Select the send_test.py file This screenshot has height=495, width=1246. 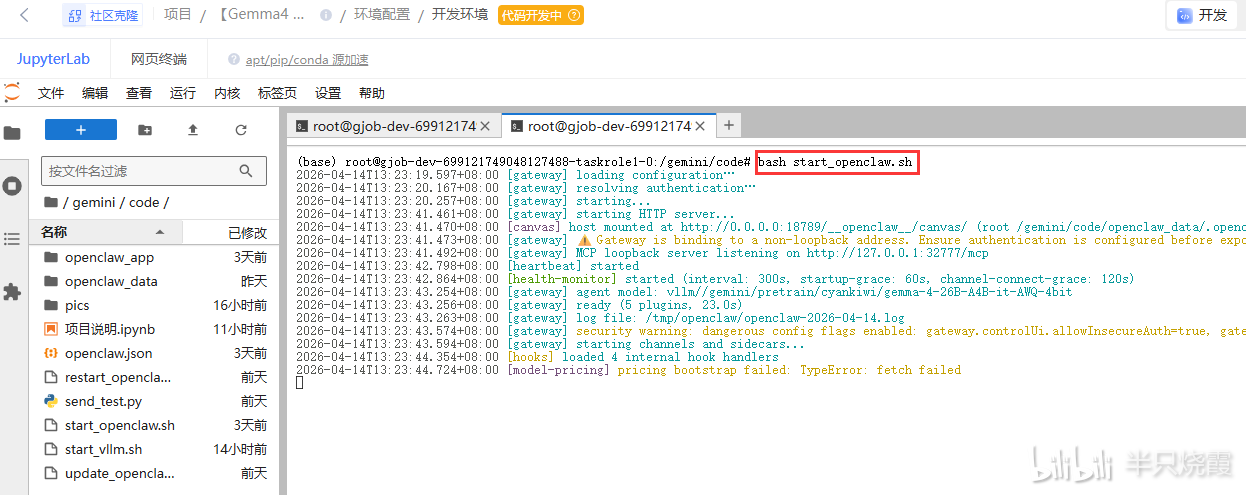click(155, 401)
